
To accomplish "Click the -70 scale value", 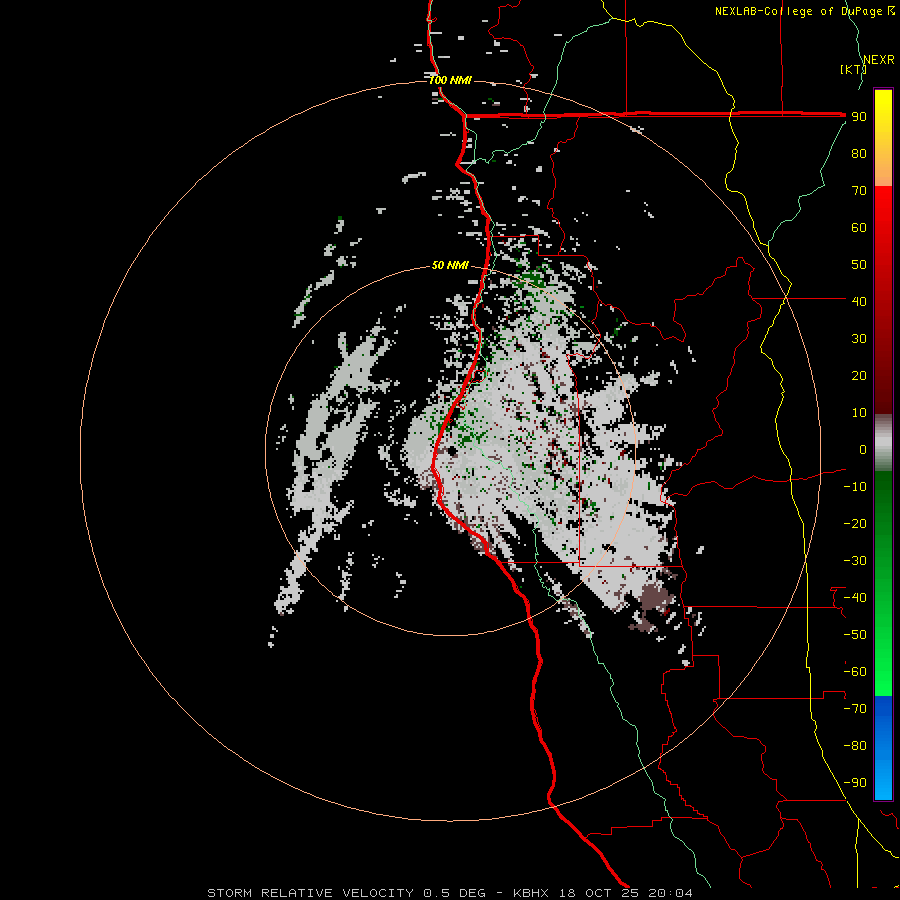I will tap(855, 709).
